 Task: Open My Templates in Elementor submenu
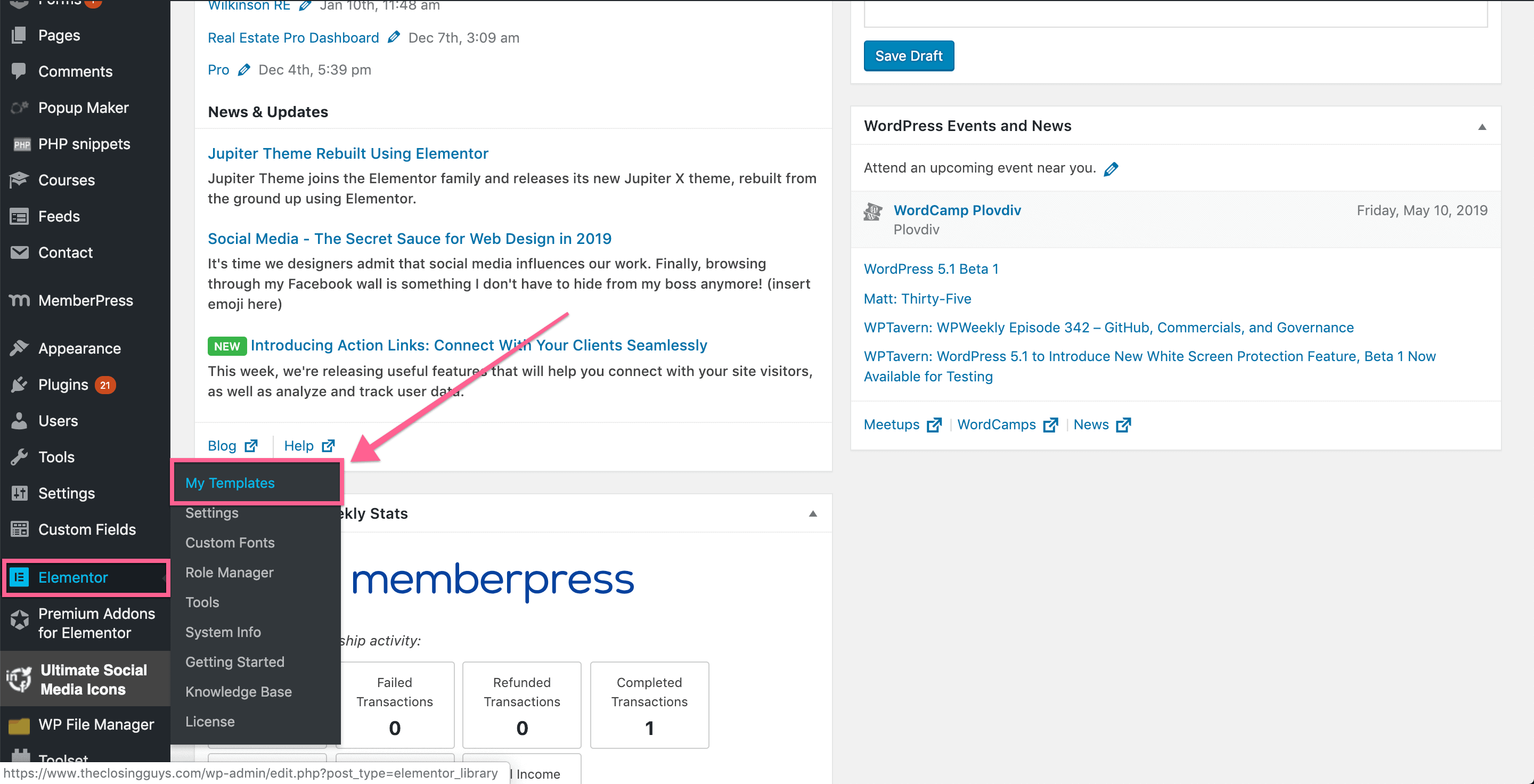tap(230, 483)
